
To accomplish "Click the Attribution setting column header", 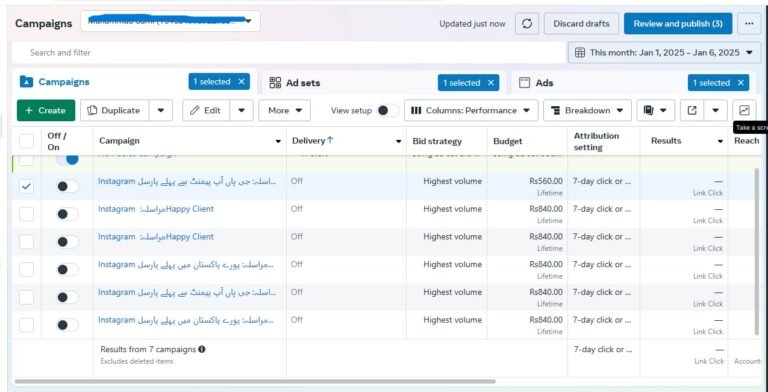I will (x=596, y=141).
